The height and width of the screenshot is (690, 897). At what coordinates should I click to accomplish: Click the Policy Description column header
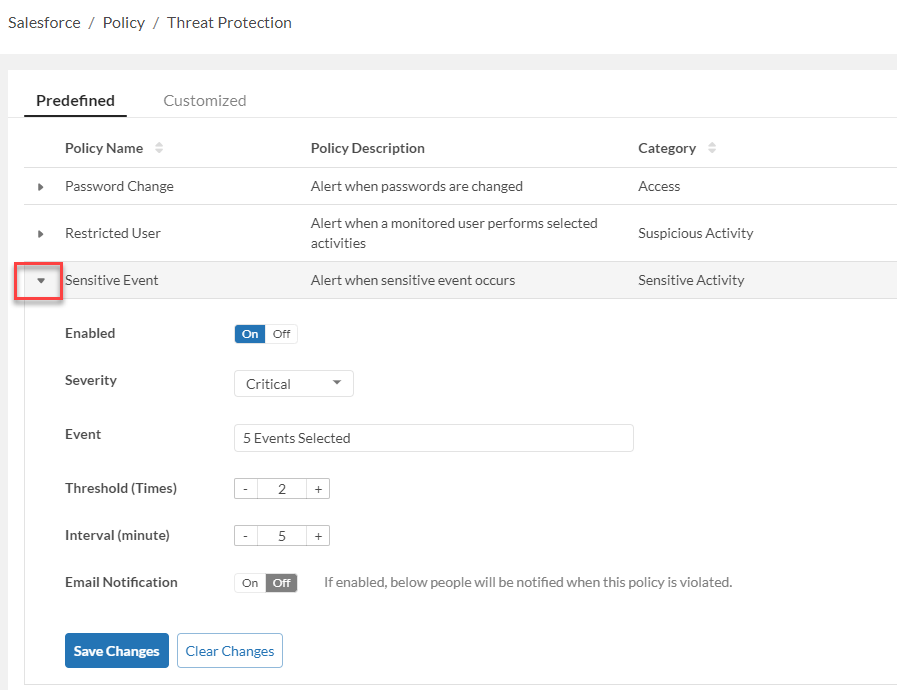(368, 148)
